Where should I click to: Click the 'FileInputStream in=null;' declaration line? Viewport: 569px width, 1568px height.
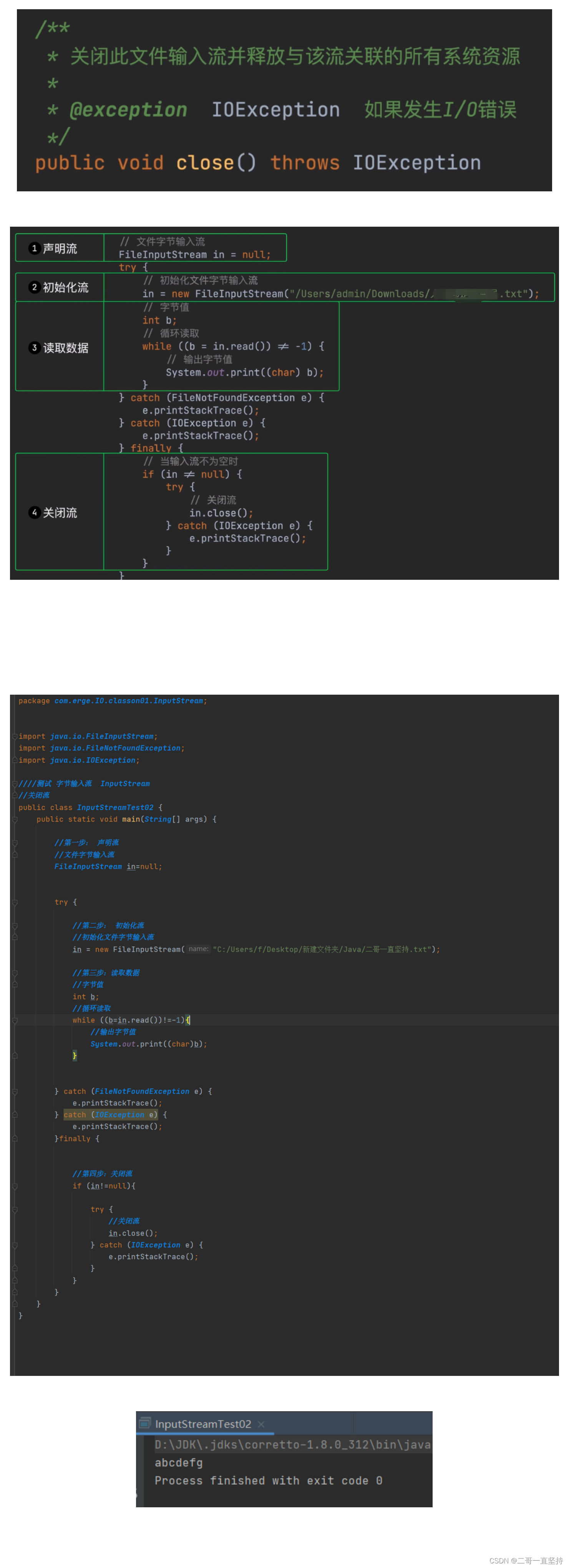click(108, 866)
